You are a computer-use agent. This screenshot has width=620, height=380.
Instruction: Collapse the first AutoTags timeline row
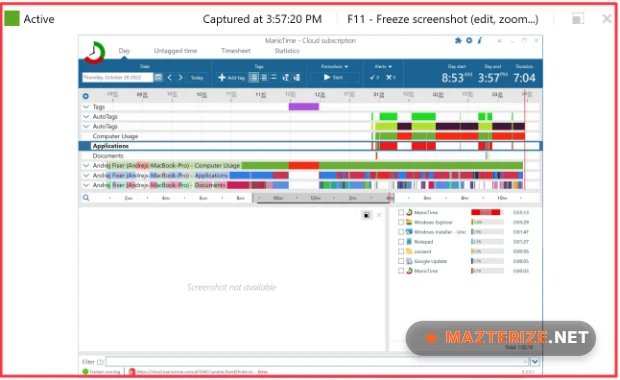pos(86,117)
